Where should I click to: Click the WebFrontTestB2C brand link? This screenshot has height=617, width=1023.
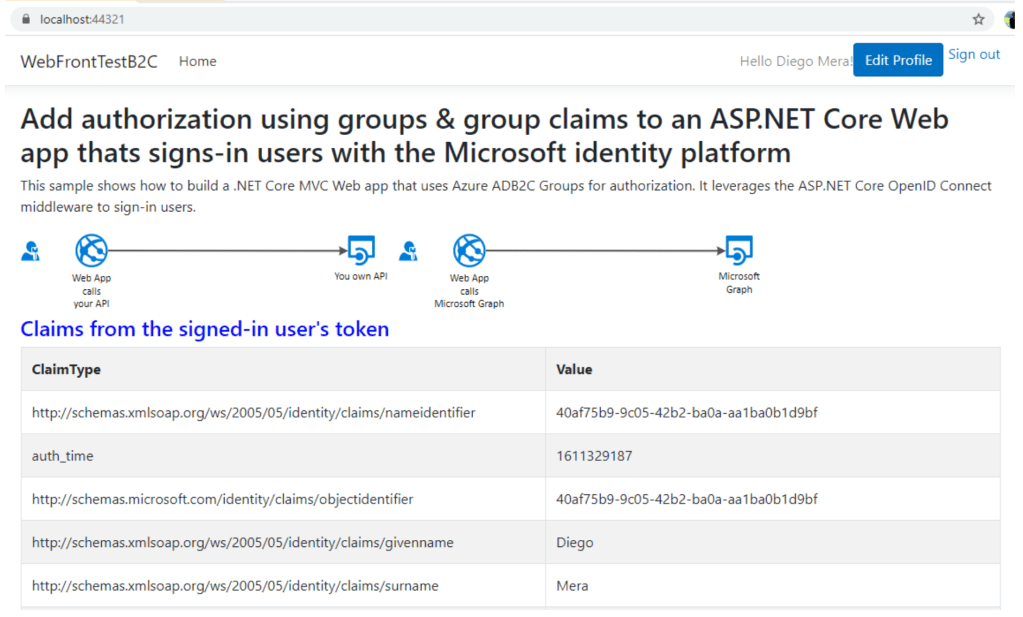pyautogui.click(x=88, y=61)
